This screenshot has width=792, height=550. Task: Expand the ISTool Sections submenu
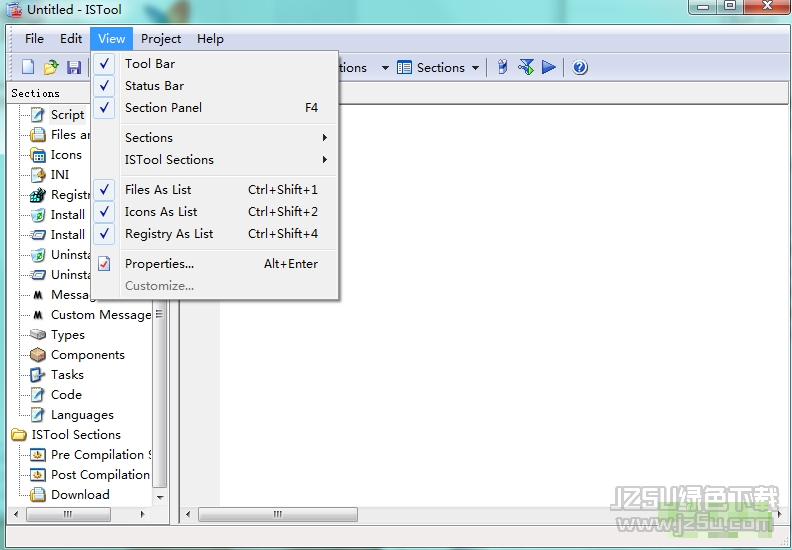(x=216, y=160)
